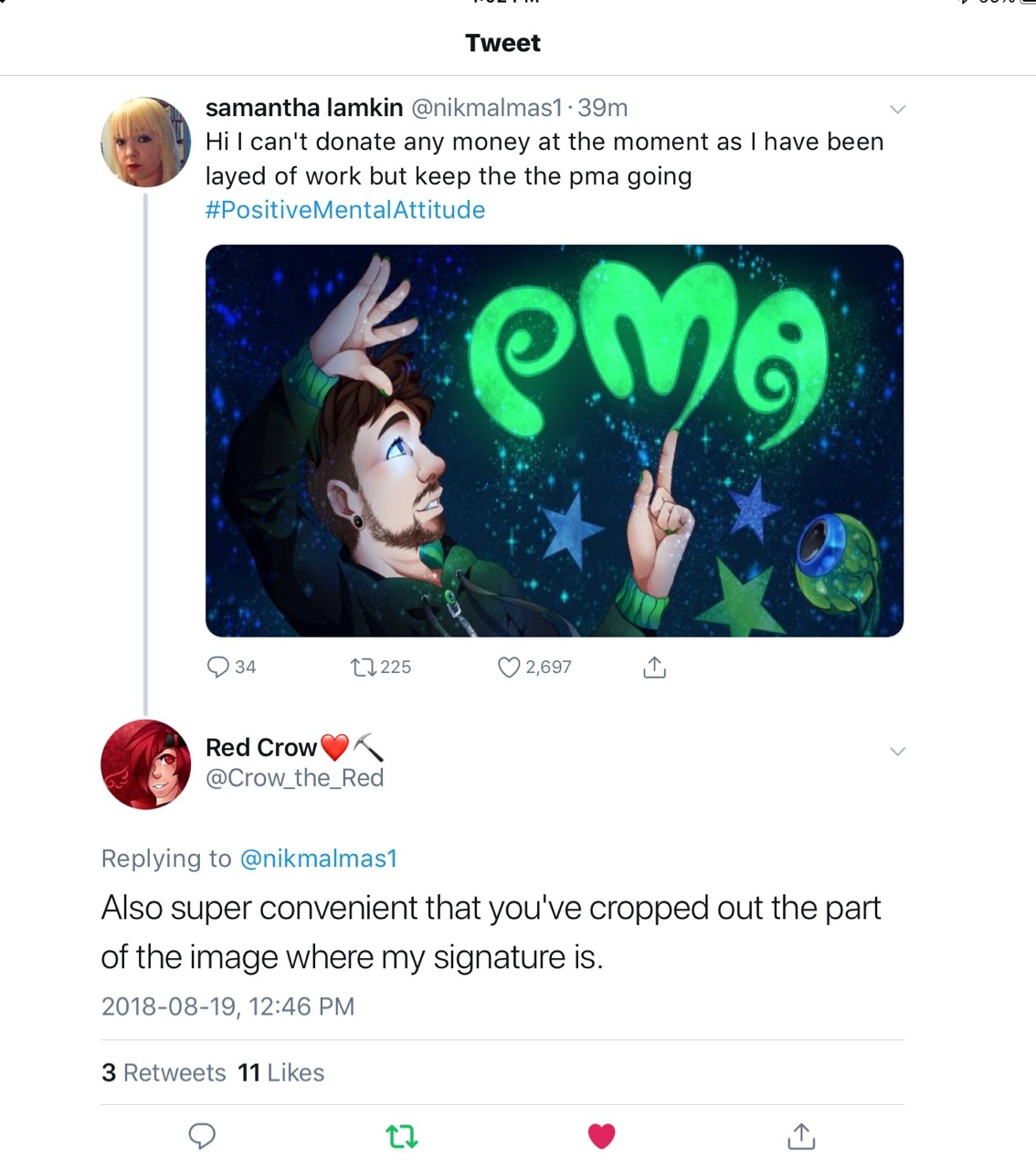This screenshot has width=1036, height=1169.
Task: View the 3 Retweets list
Action: [x=164, y=1072]
